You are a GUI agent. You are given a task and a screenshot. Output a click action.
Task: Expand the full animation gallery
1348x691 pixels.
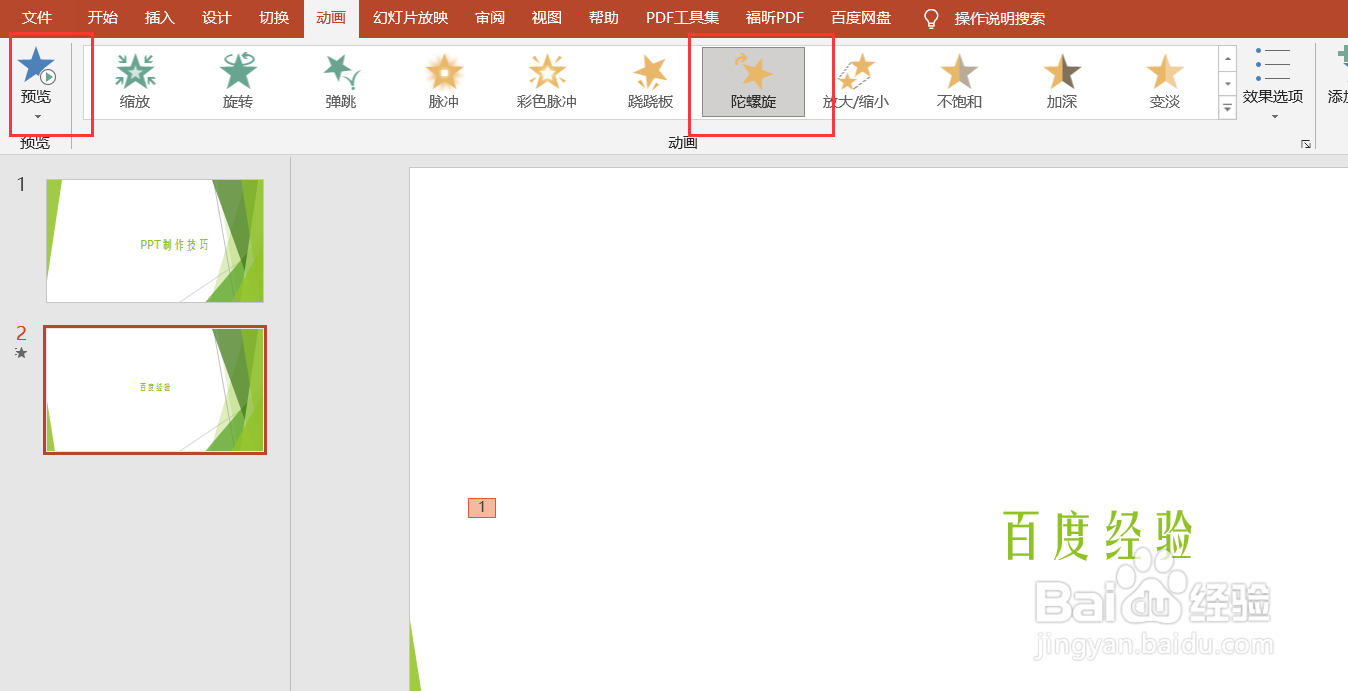(1228, 107)
